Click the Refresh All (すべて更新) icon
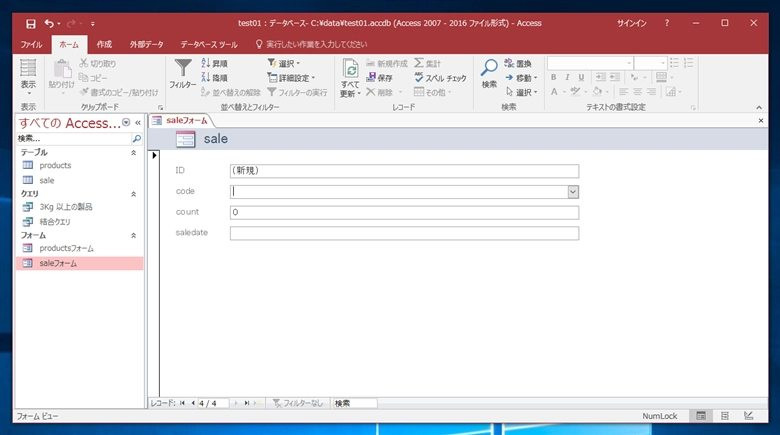Image resolution: width=780 pixels, height=435 pixels. [350, 68]
